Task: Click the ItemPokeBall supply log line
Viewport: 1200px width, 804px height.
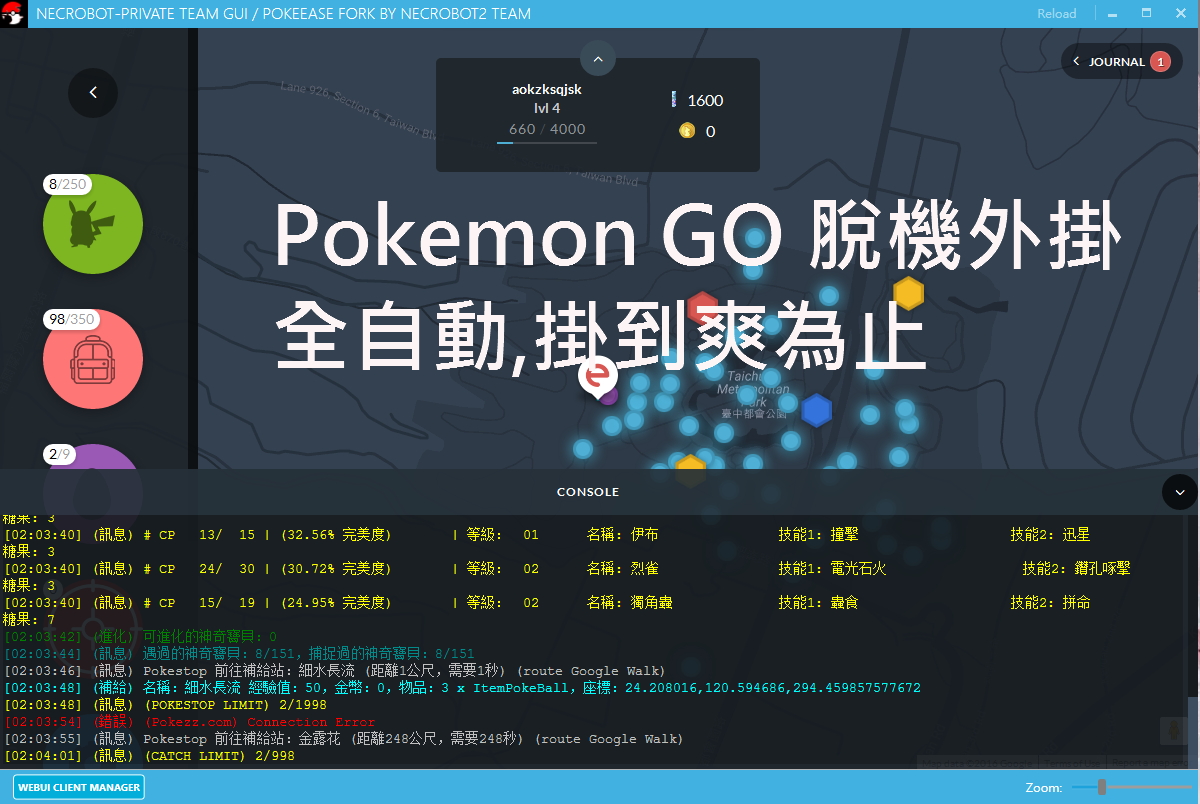Action: point(462,688)
